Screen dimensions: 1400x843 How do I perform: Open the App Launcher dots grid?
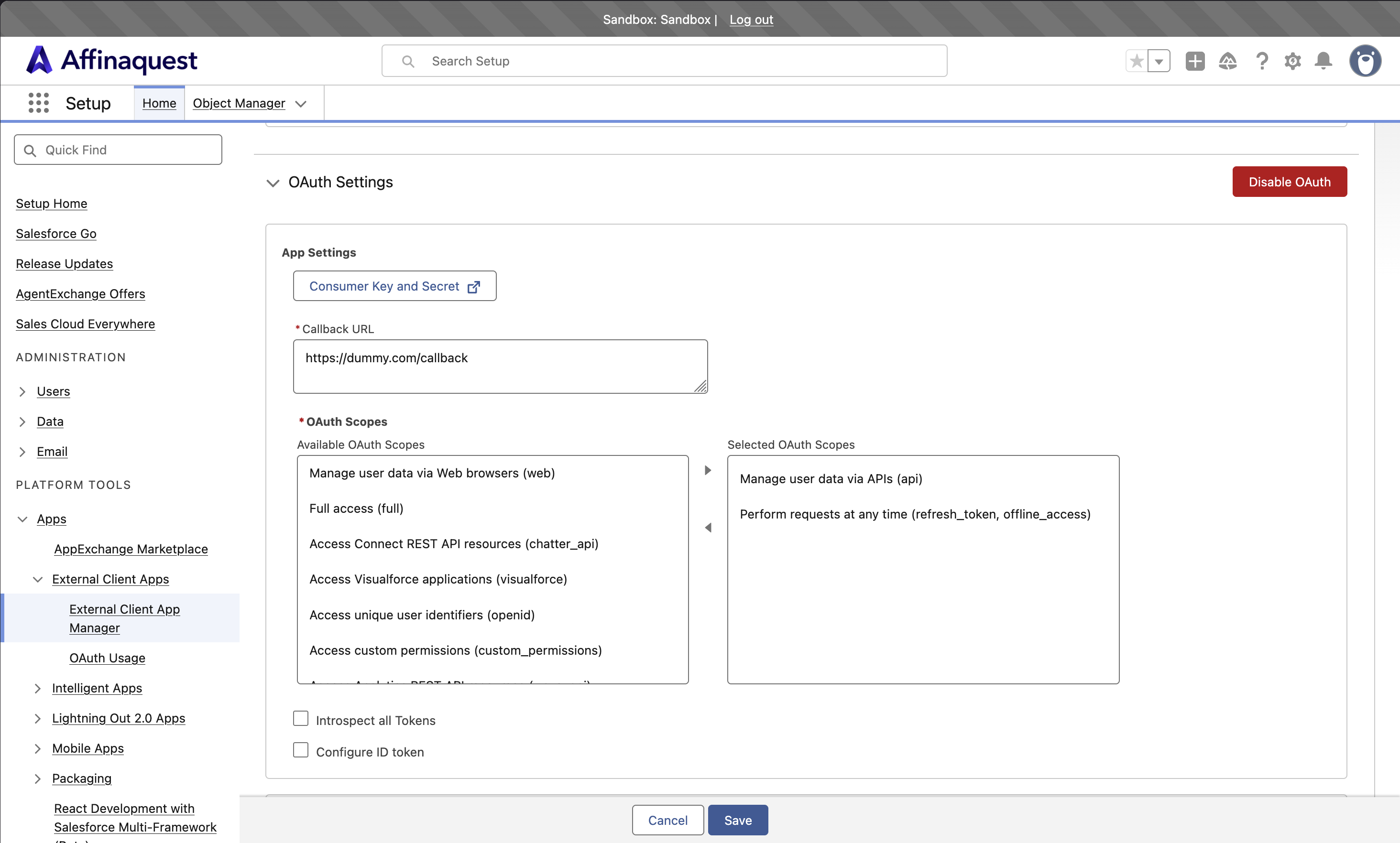[39, 103]
